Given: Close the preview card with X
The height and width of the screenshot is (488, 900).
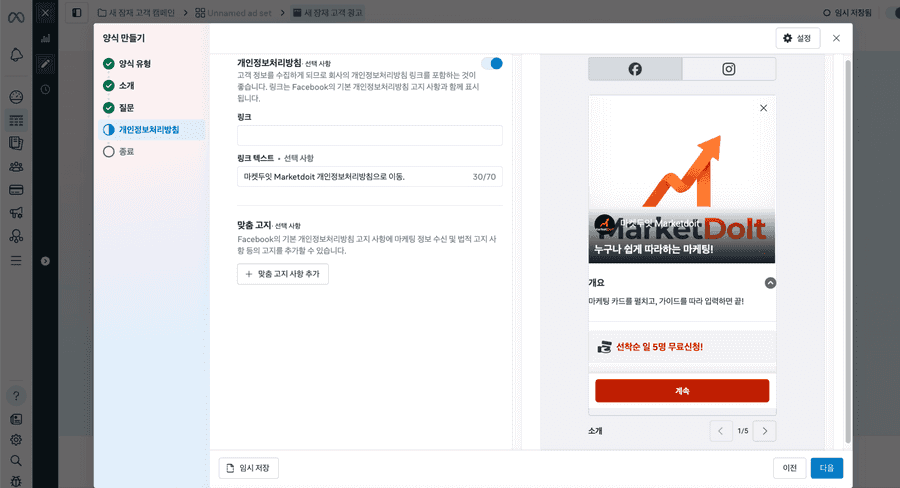Looking at the screenshot, I should click(763, 108).
